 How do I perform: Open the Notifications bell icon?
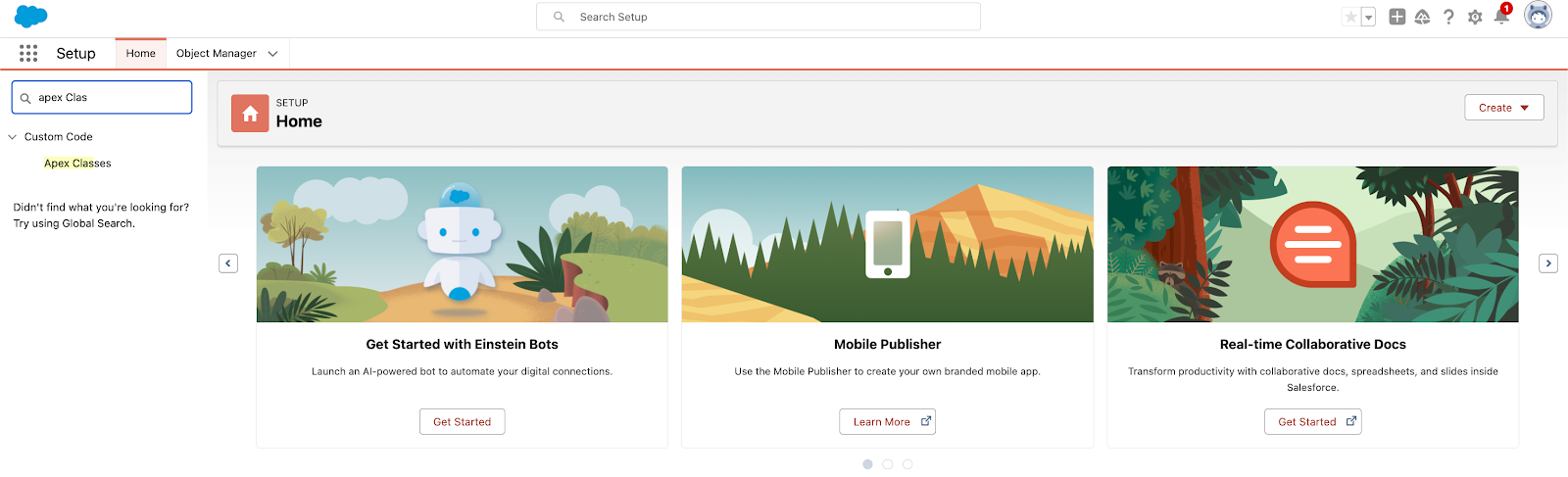click(x=1501, y=16)
